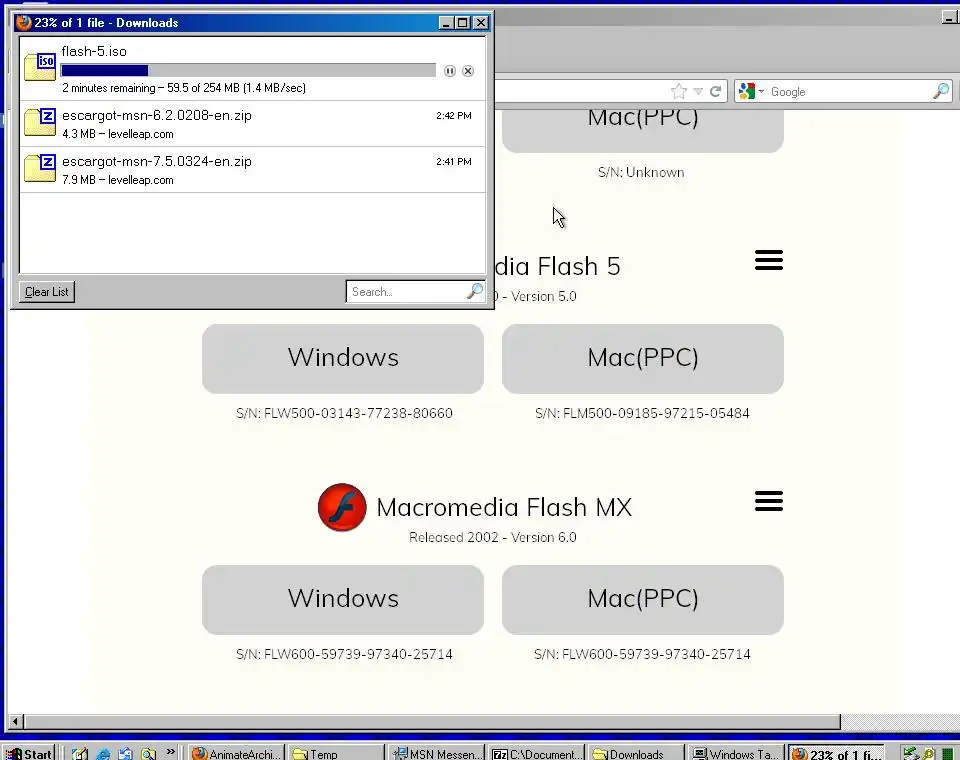Pause the flash-5.iso download

click(450, 71)
